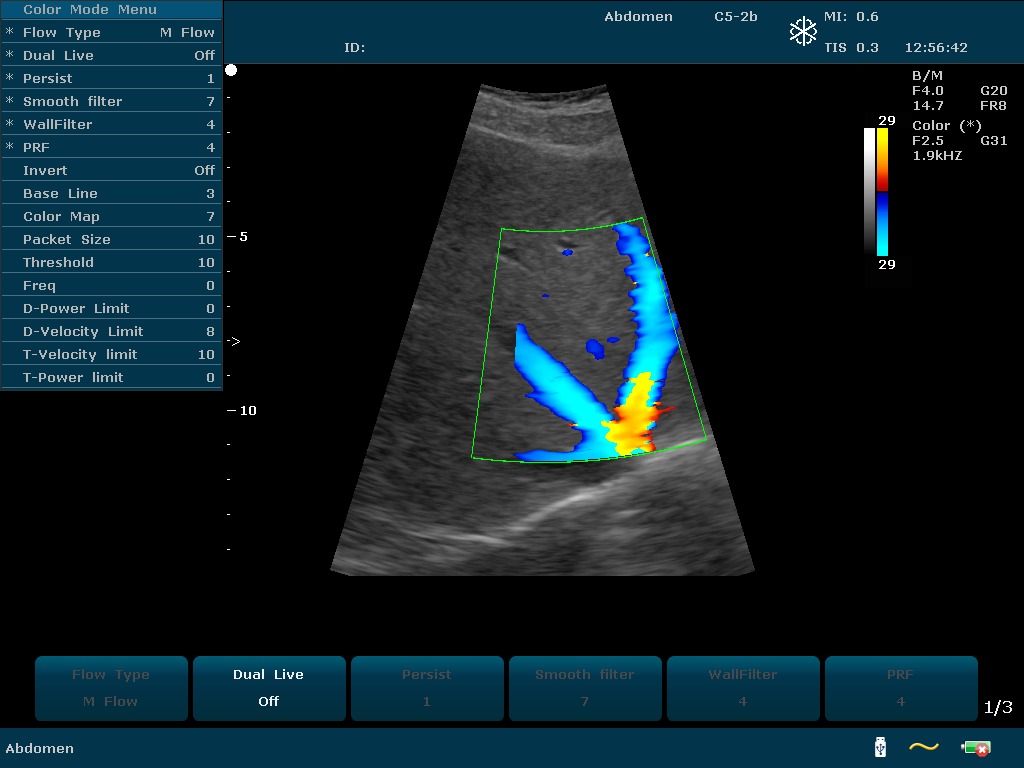Click the grayscale map bar

pos(869,190)
